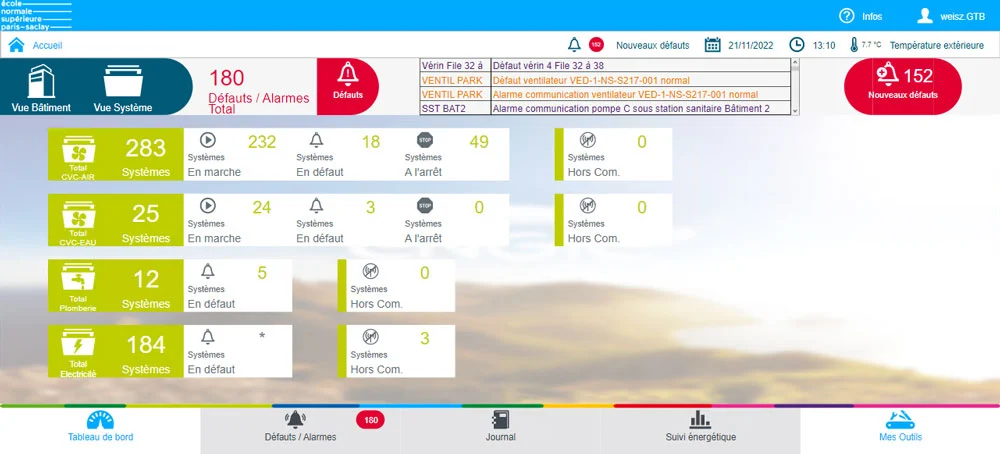Open the Journal tab
The height and width of the screenshot is (454, 1000).
tap(500, 429)
